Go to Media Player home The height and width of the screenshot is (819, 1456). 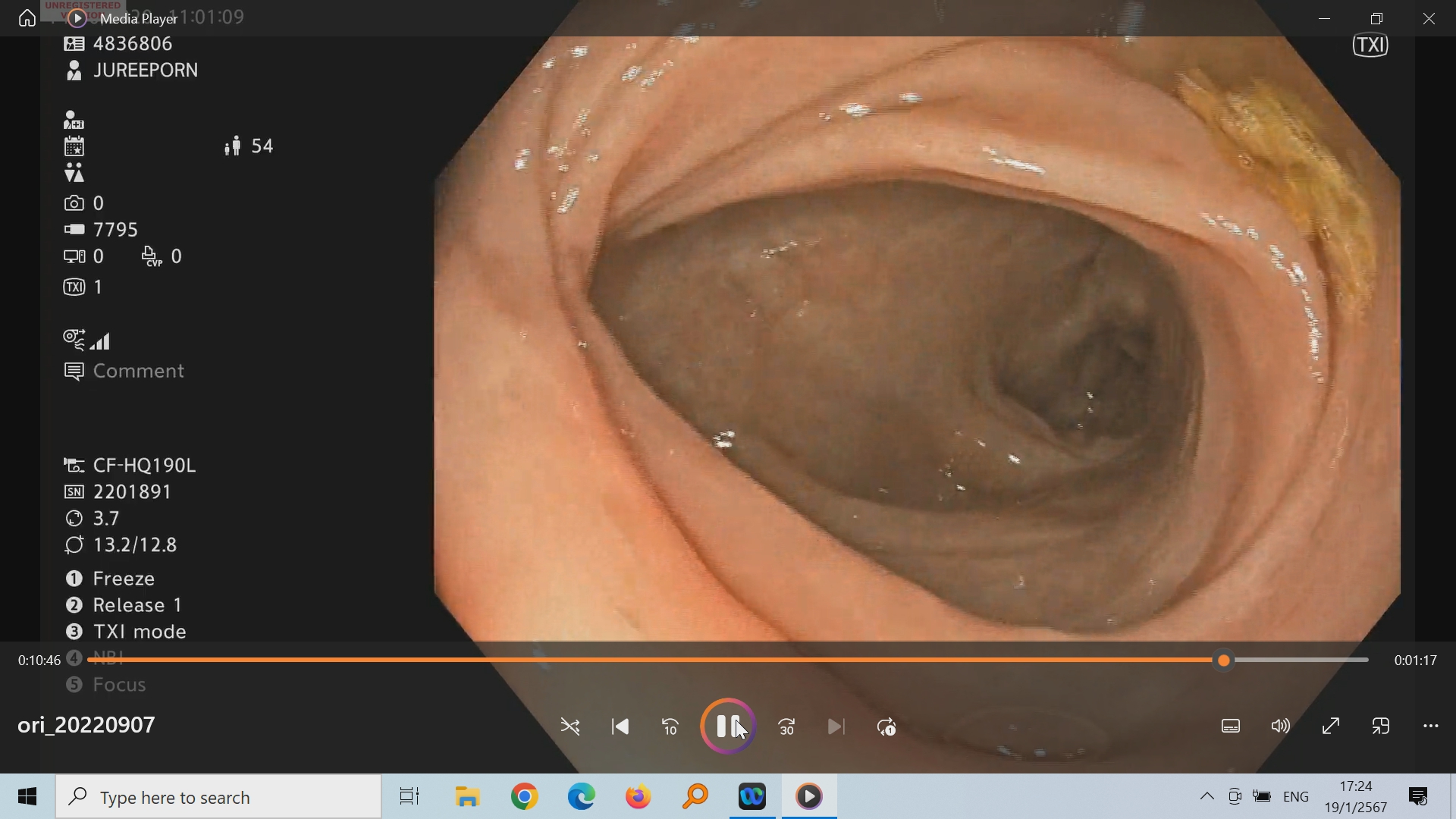click(27, 17)
